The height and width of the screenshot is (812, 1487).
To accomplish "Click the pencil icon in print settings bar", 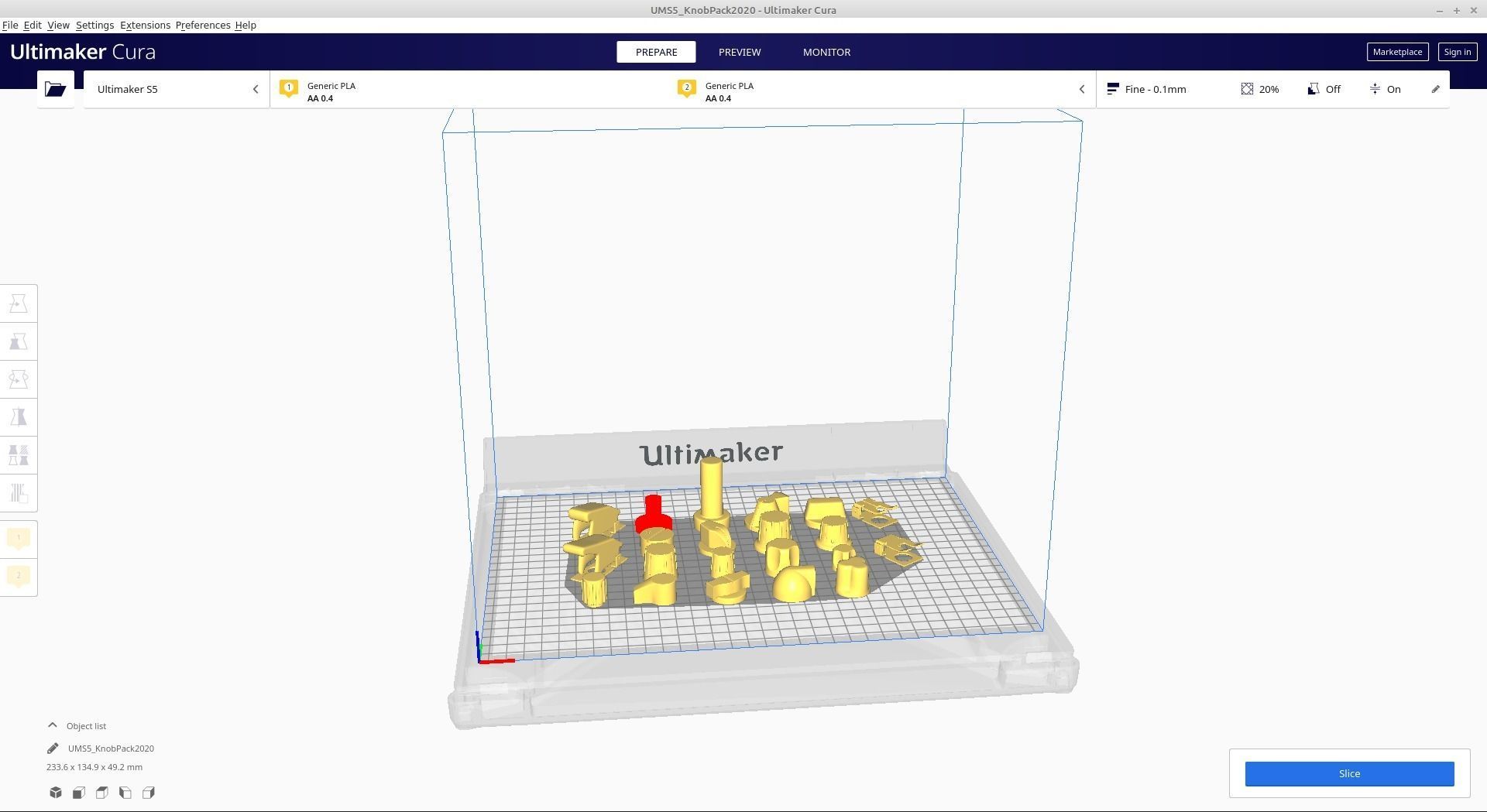I will pos(1435,89).
